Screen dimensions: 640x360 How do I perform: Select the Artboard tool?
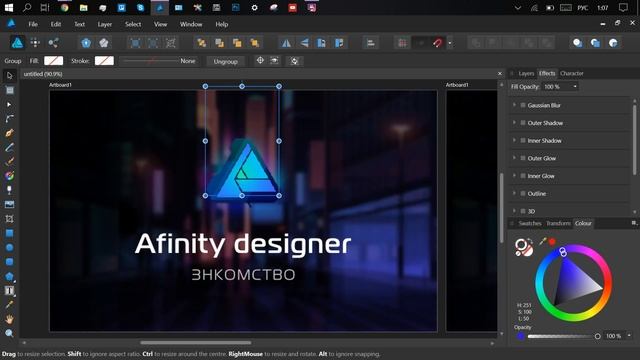[9, 90]
